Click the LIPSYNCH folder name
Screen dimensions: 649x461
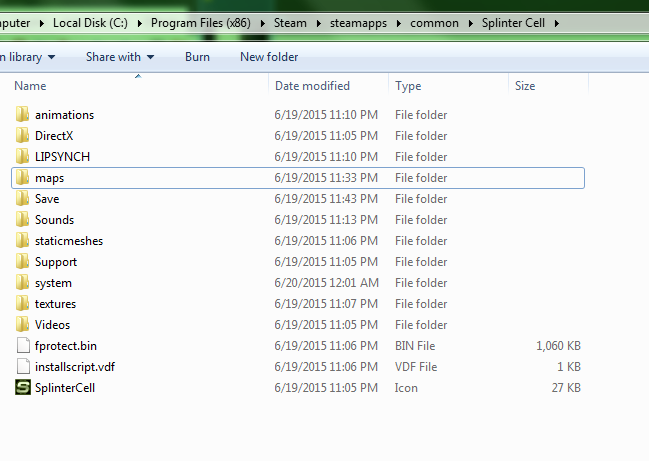(x=62, y=157)
